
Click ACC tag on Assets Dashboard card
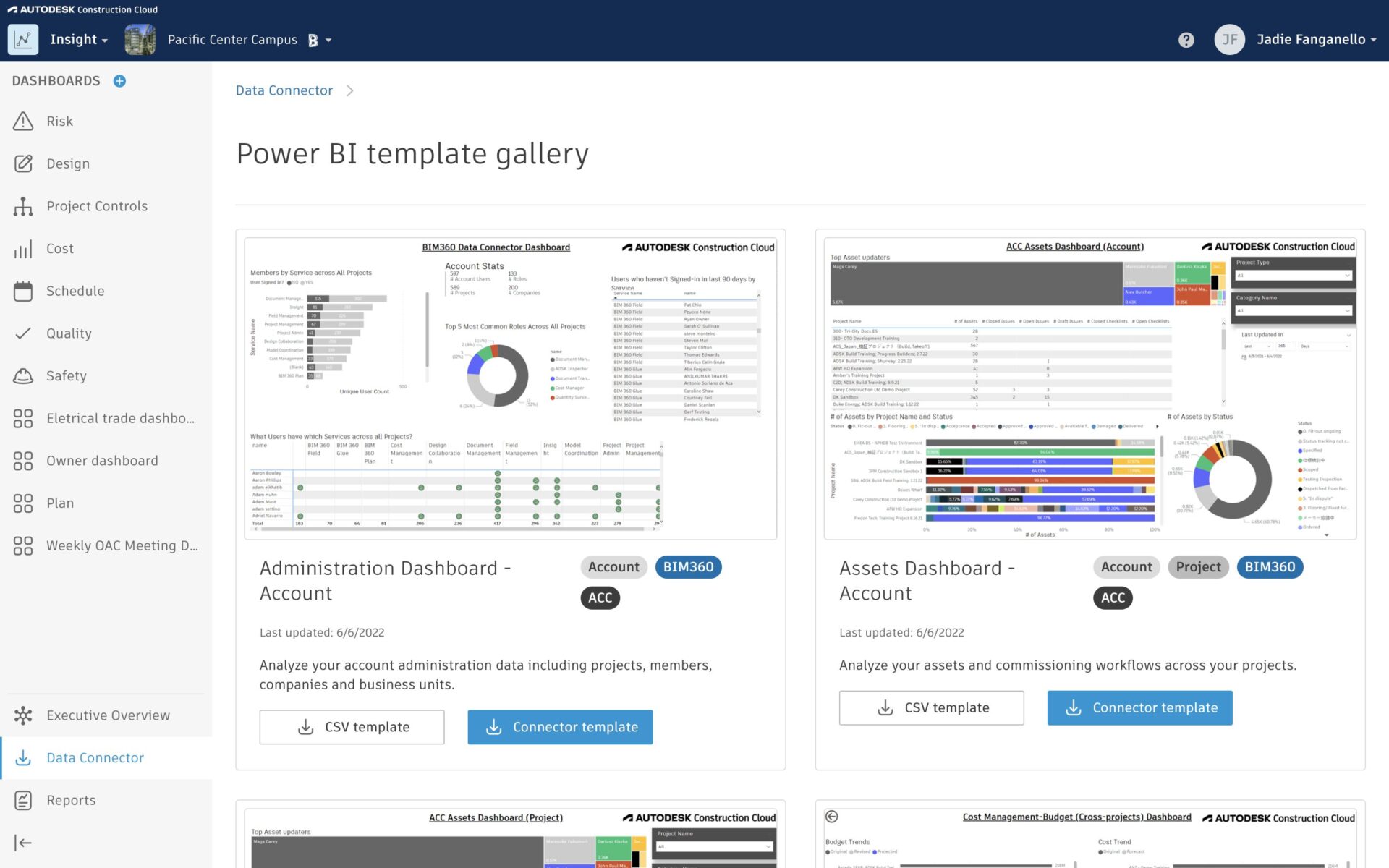1113,597
